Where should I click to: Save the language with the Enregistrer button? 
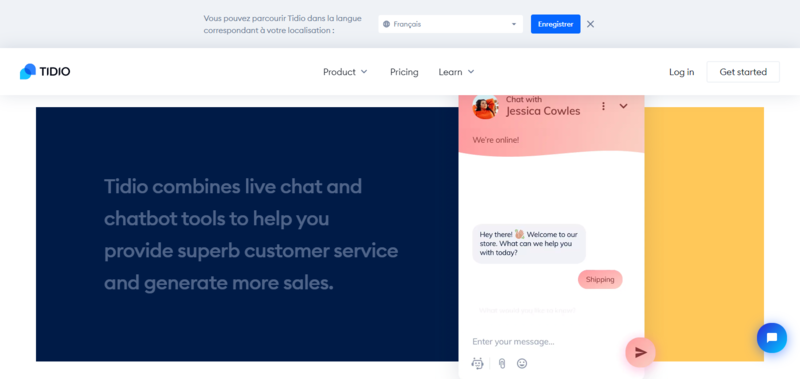click(556, 24)
